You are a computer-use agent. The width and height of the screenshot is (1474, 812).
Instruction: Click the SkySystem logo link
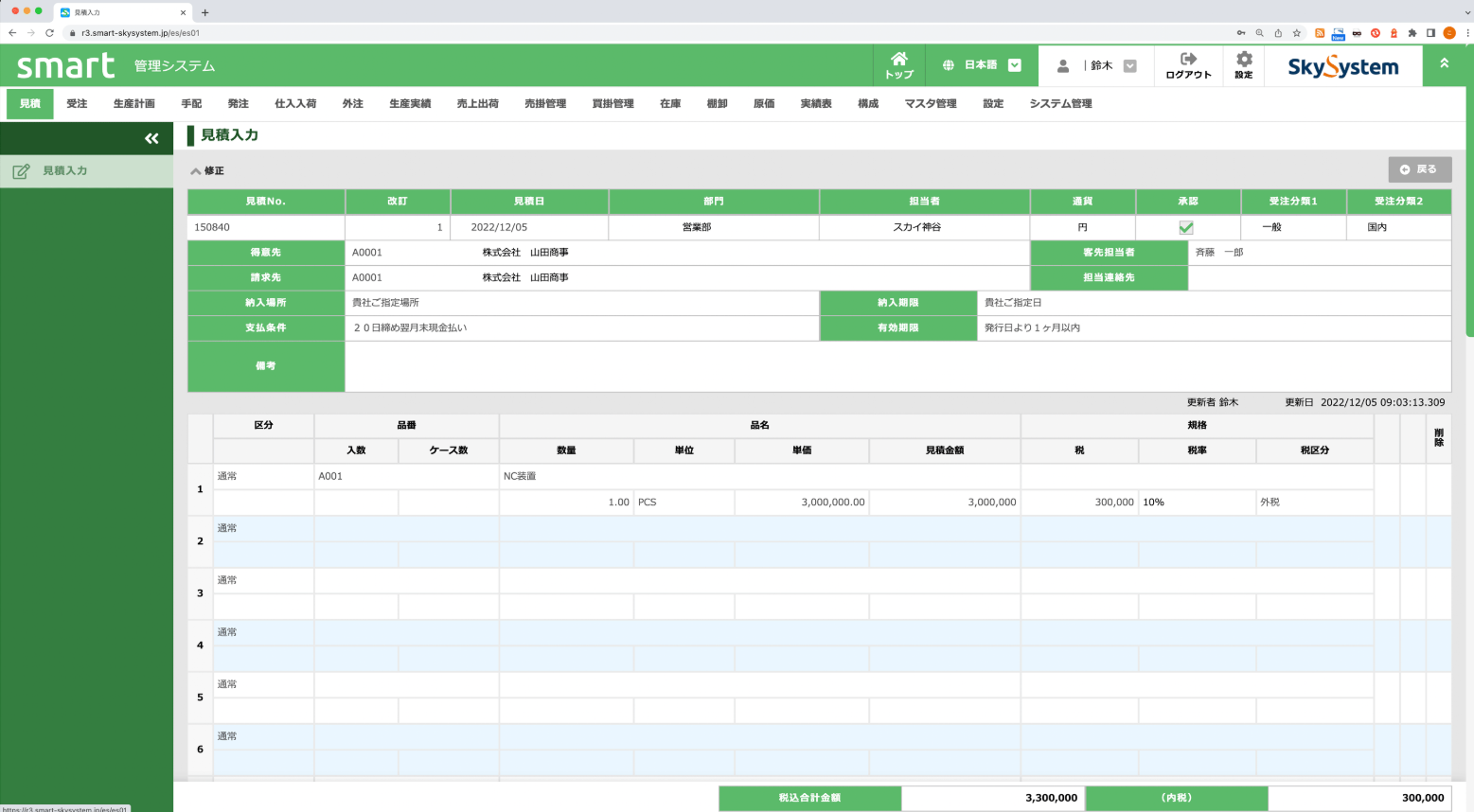(x=1342, y=67)
